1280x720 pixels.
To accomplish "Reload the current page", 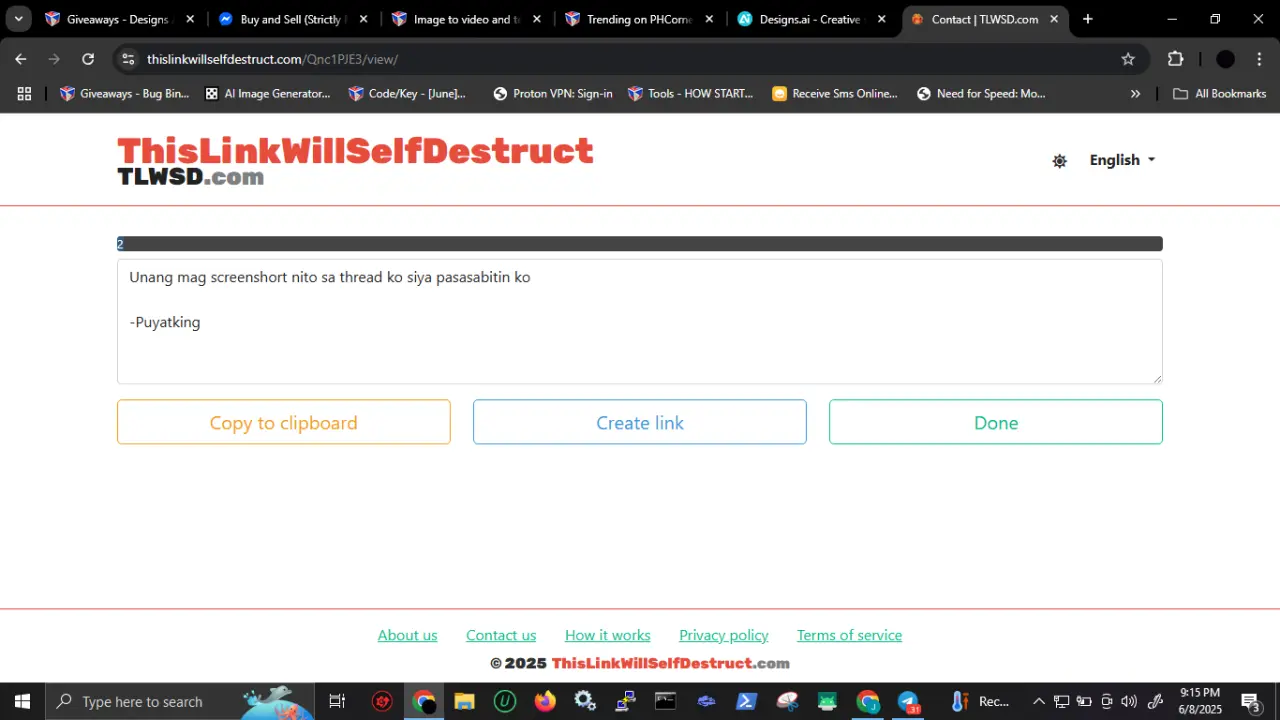I will (88, 59).
